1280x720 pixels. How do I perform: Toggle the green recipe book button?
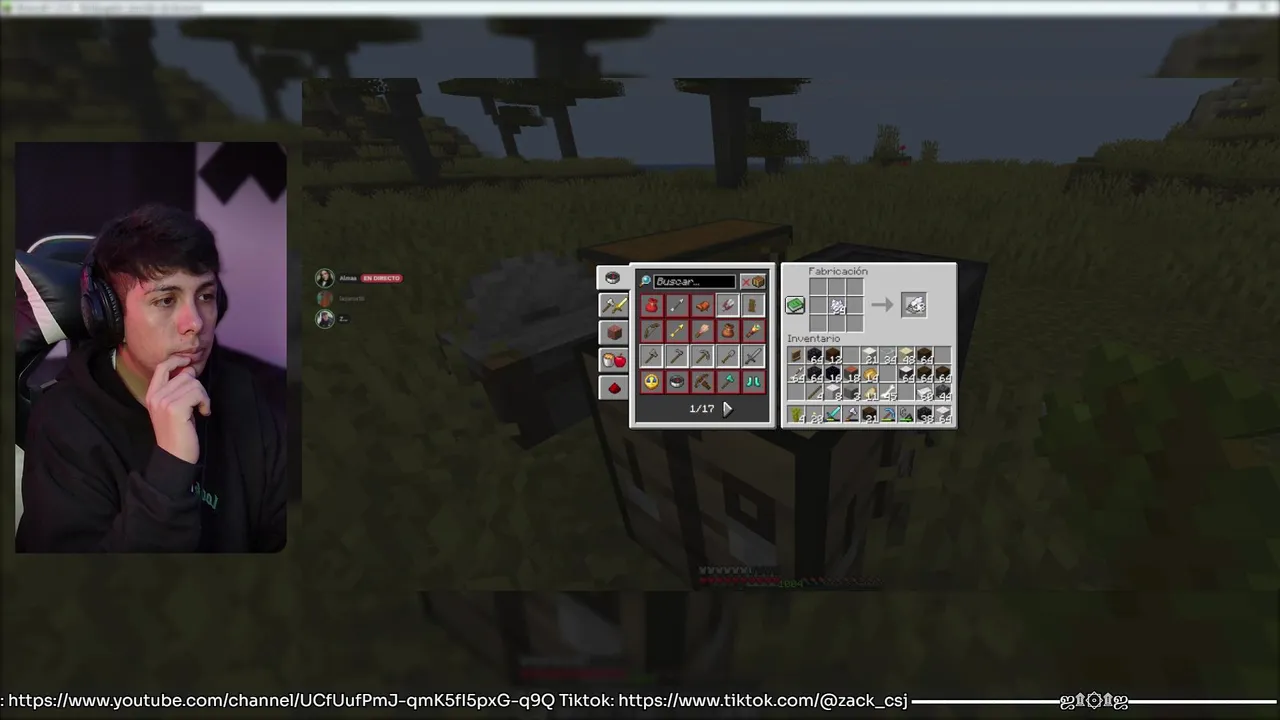tap(795, 305)
